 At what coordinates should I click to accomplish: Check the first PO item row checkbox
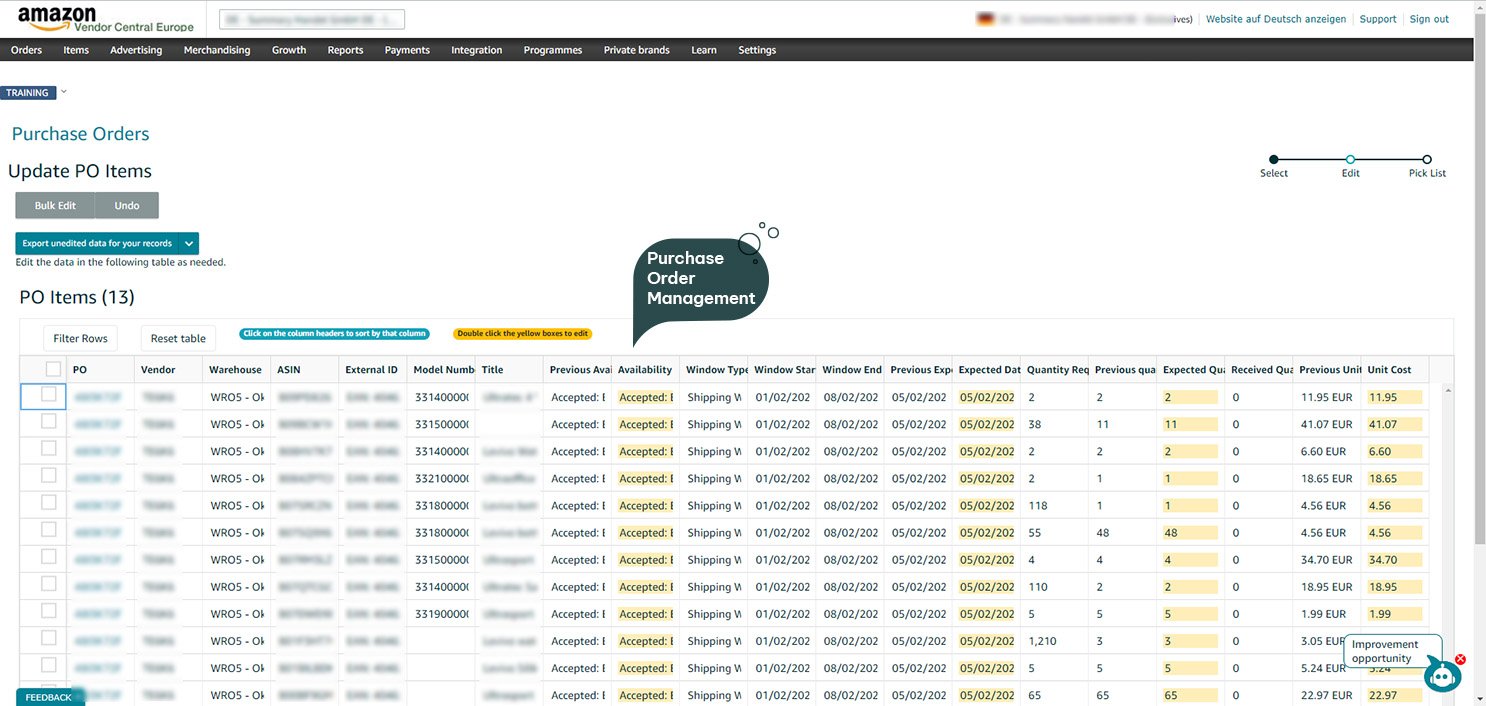click(x=48, y=395)
